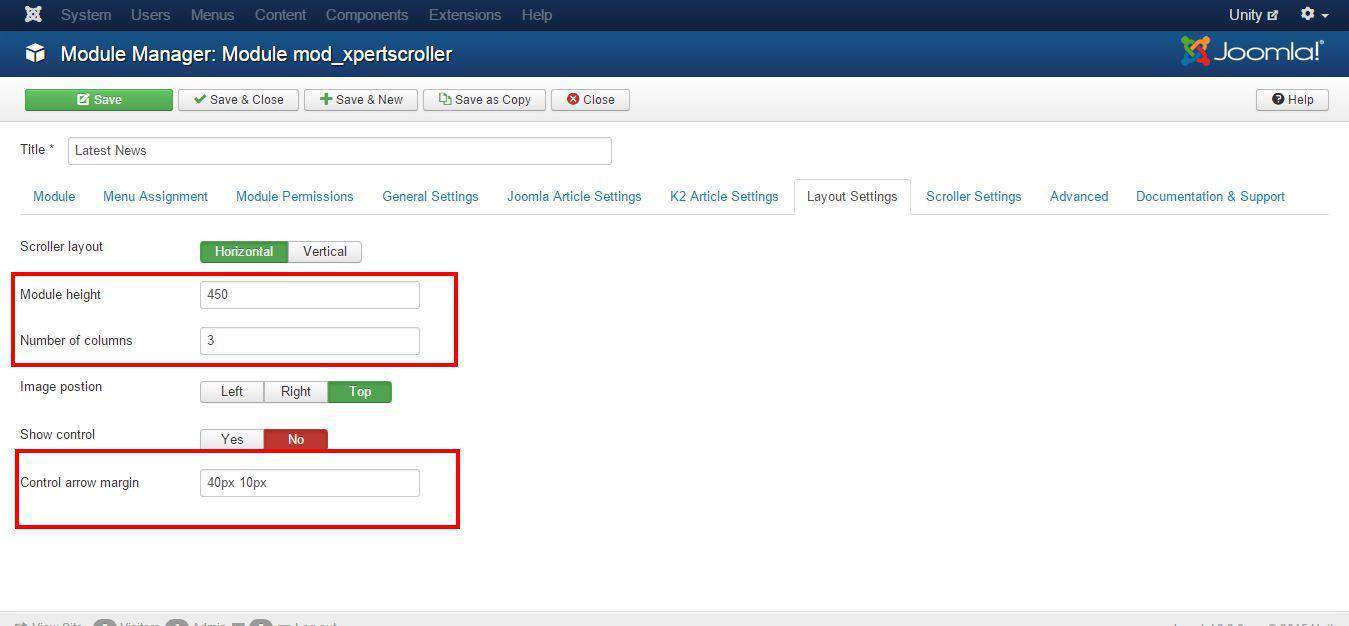Image resolution: width=1349 pixels, height=626 pixels.
Task: Click the Module height input field
Action: pos(309,295)
